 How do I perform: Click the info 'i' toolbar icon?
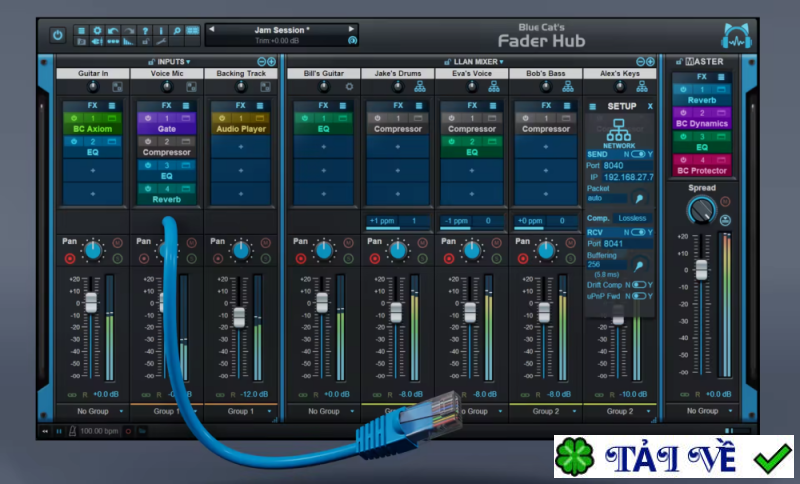161,31
